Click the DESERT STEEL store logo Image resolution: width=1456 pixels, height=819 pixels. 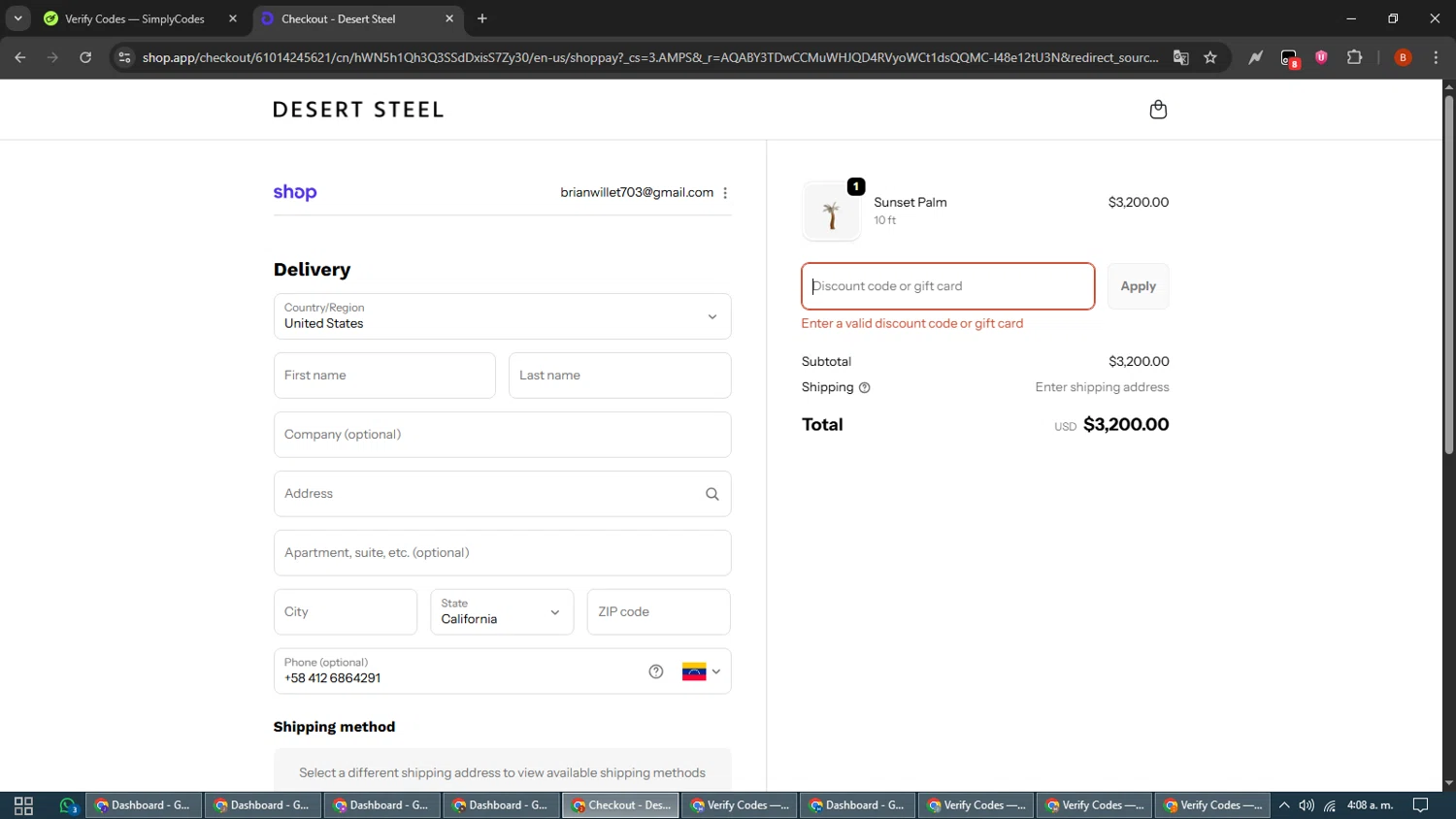pos(358,110)
